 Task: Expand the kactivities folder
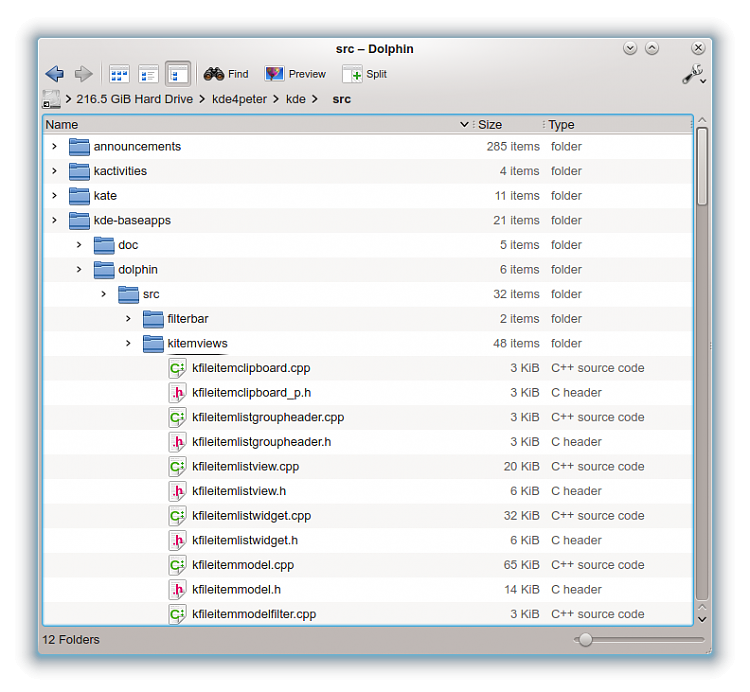click(x=55, y=171)
